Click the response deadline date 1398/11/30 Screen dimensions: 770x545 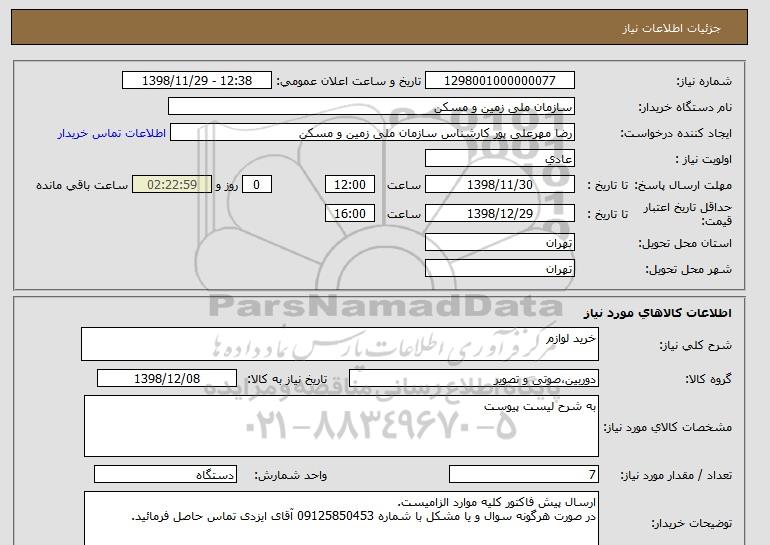(x=499, y=185)
